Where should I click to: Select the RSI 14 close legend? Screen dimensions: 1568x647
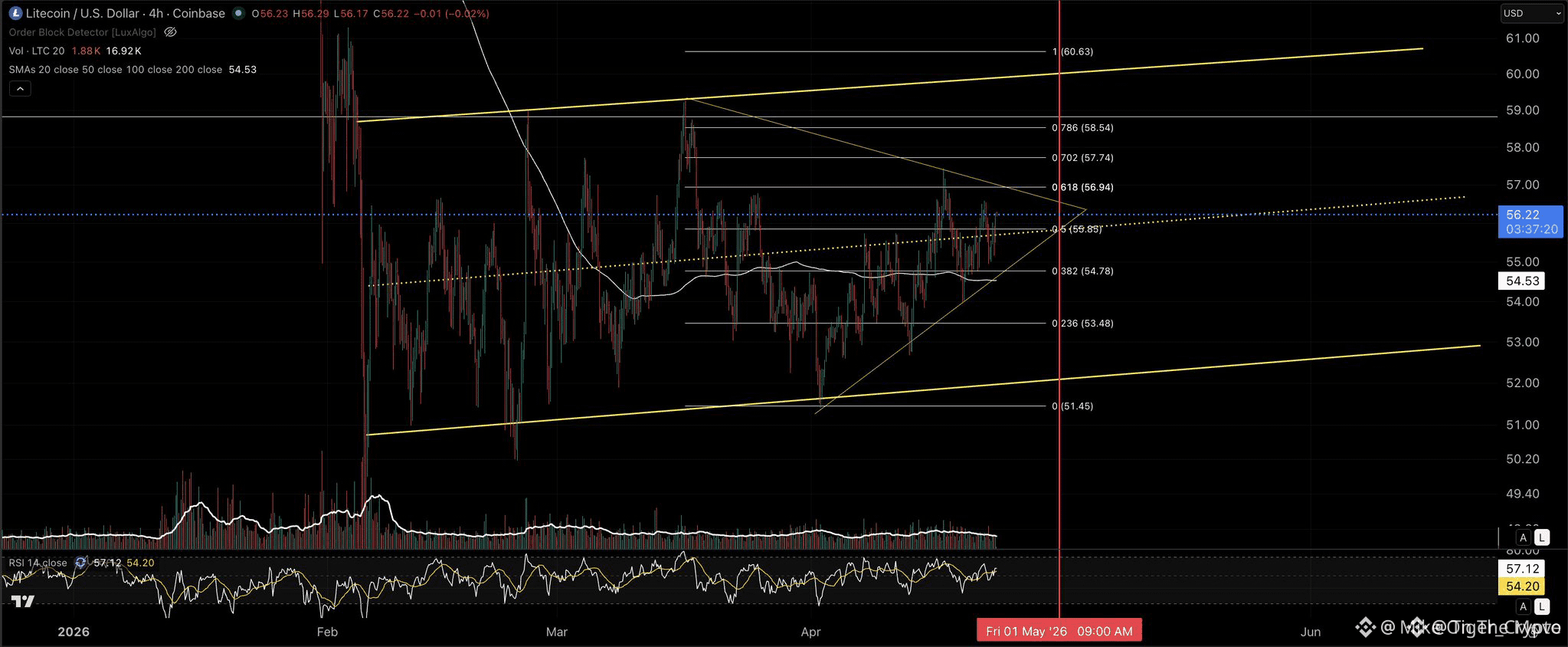click(x=38, y=563)
